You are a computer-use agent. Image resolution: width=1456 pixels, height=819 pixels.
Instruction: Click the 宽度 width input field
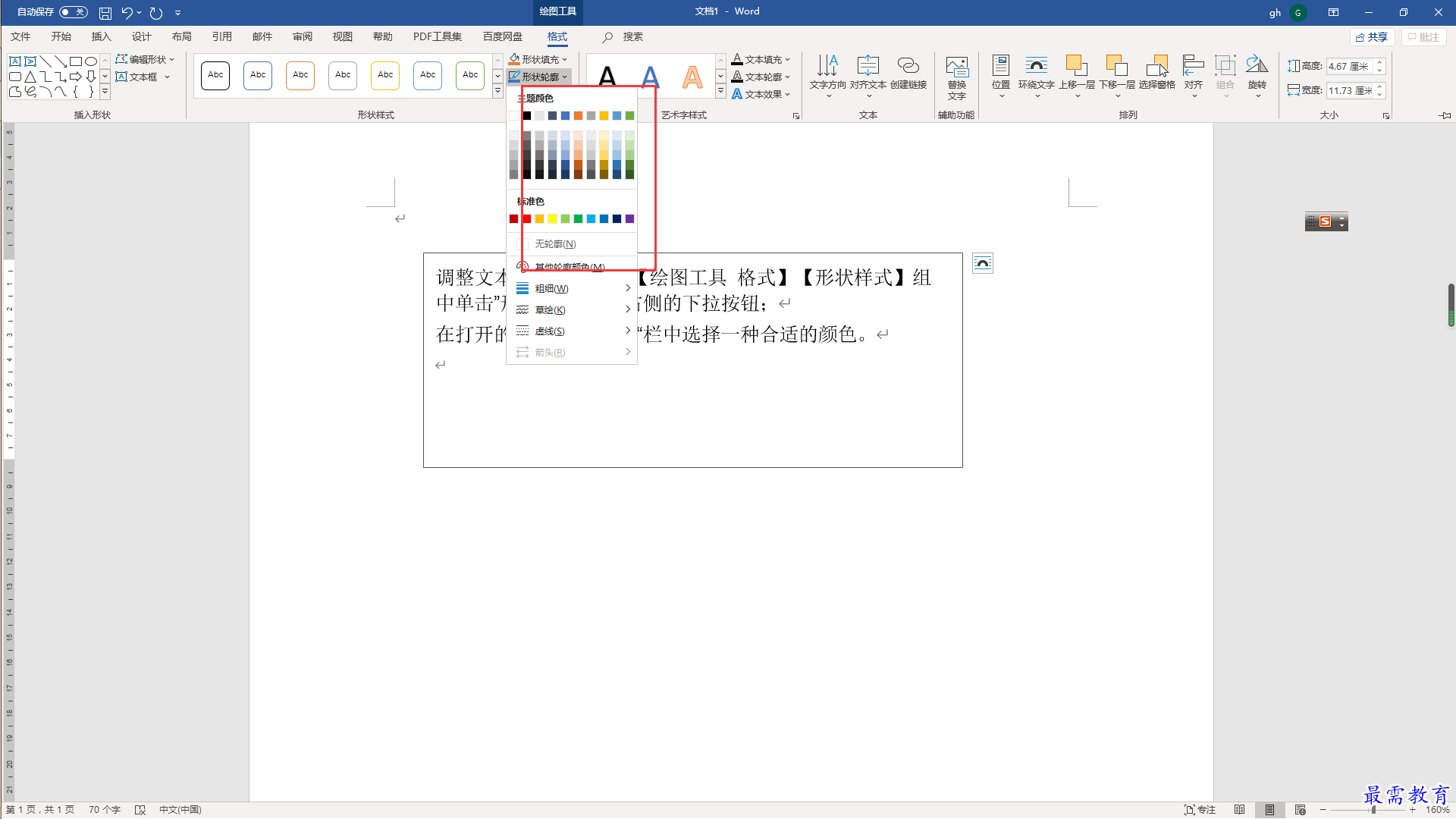point(1351,91)
